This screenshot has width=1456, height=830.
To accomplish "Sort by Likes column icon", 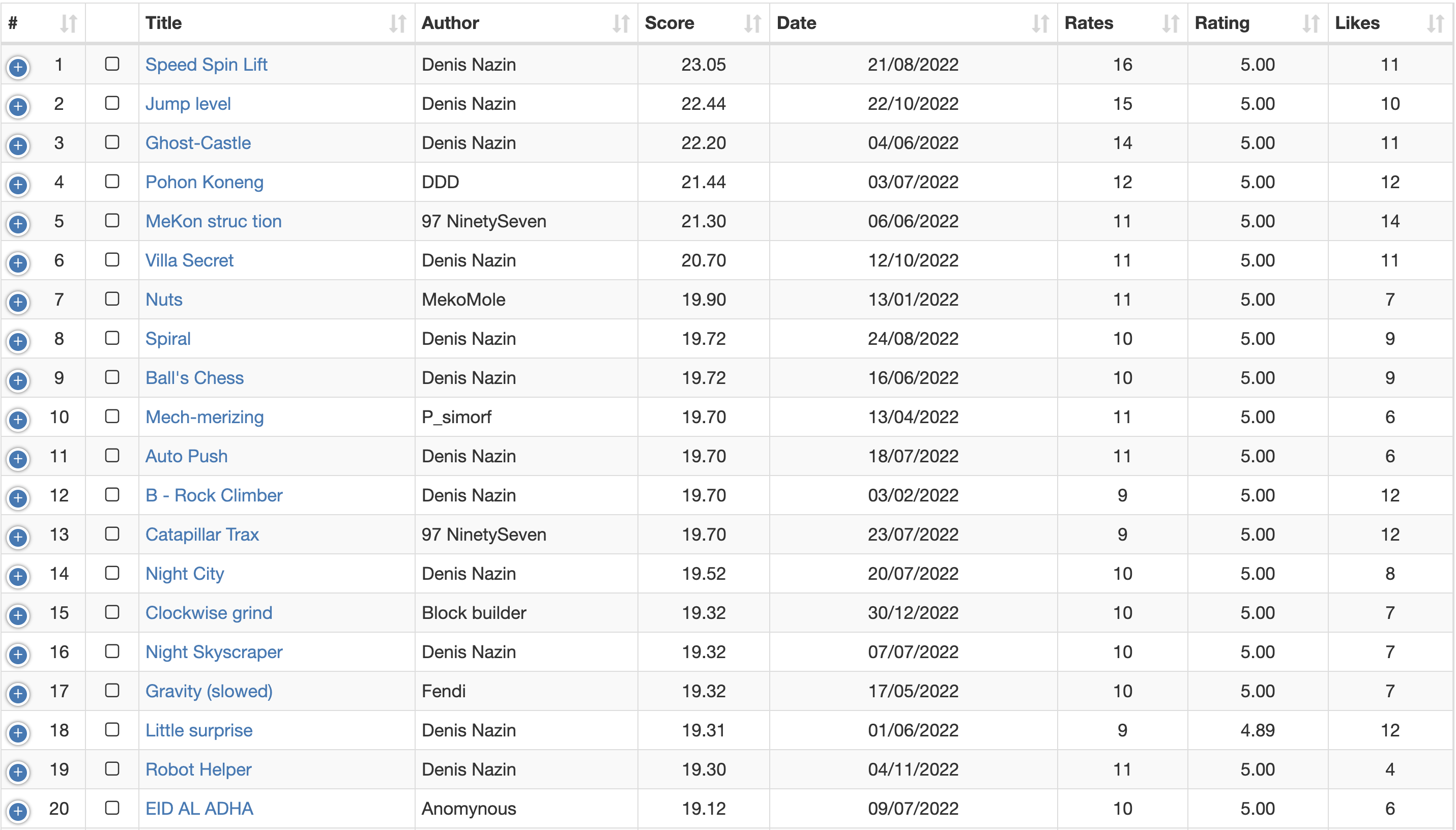I will [x=1436, y=23].
